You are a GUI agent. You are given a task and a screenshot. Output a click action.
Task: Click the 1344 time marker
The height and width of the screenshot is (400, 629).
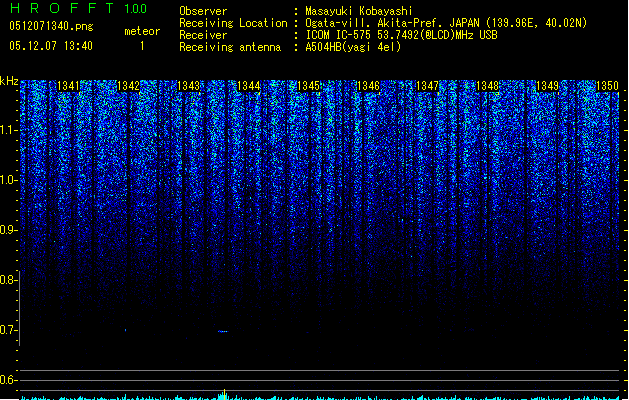click(248, 86)
